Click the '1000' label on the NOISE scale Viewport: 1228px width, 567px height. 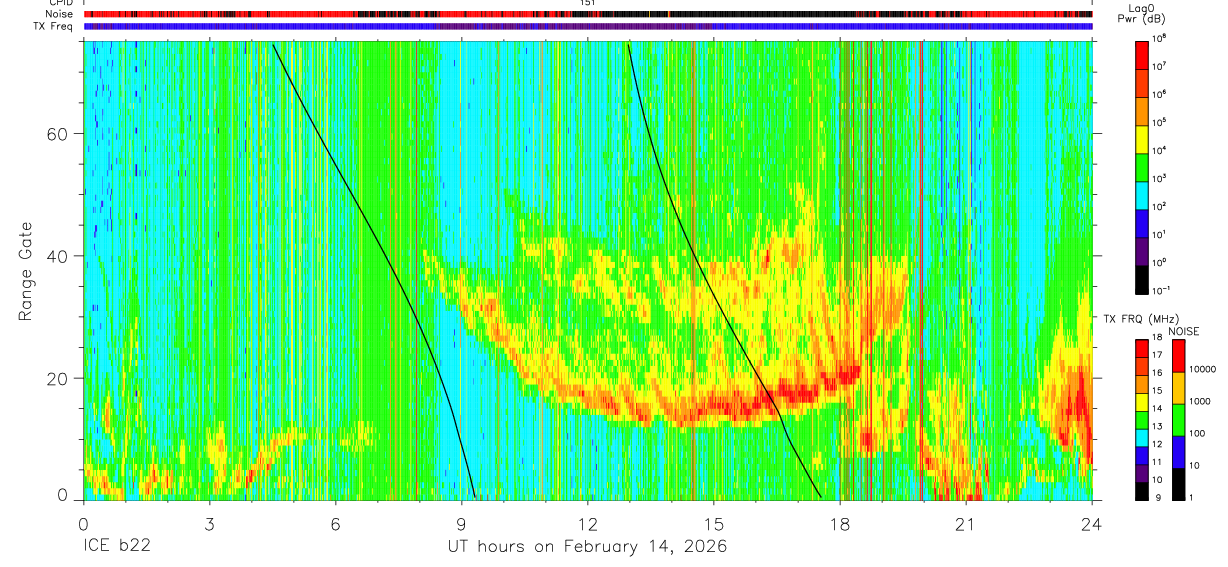pyautogui.click(x=1201, y=401)
